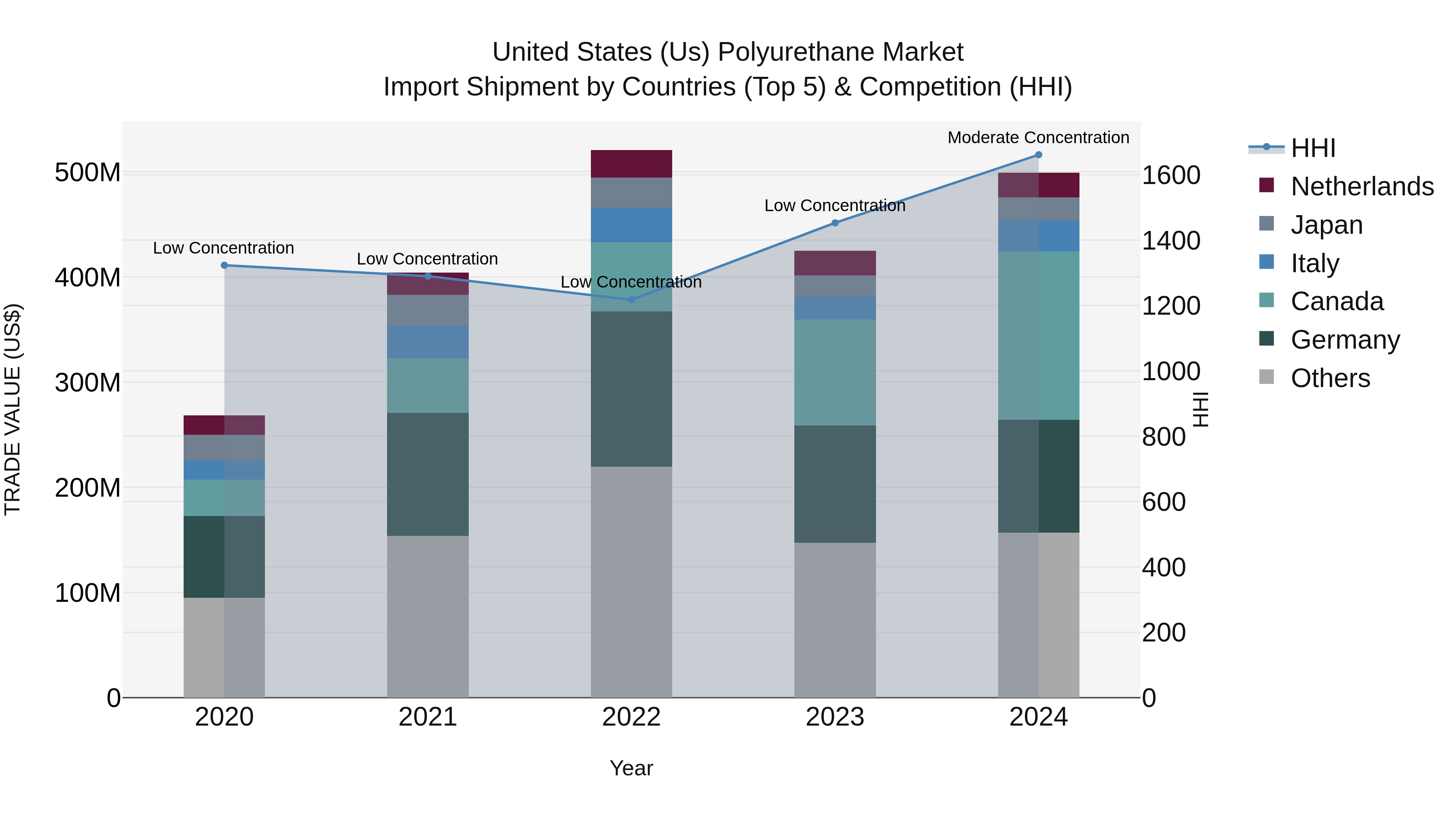Click the Netherlands maroon legend swatch

pos(1267,185)
